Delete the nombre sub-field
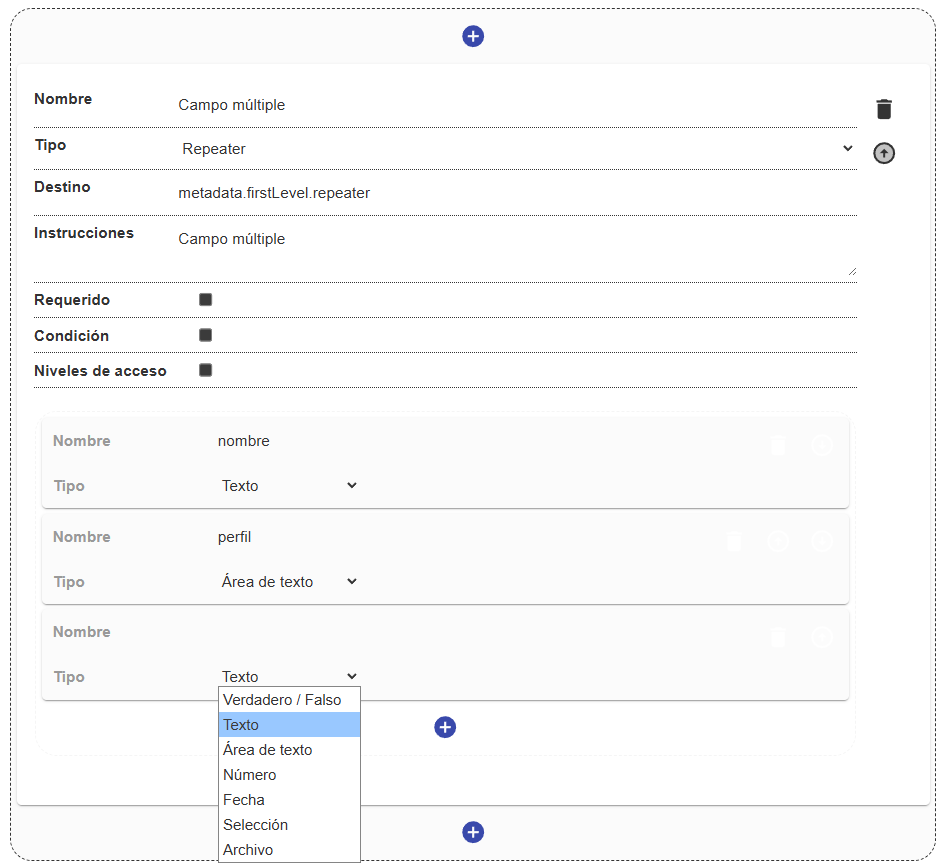Screen dimensions: 940x866 pos(778,445)
